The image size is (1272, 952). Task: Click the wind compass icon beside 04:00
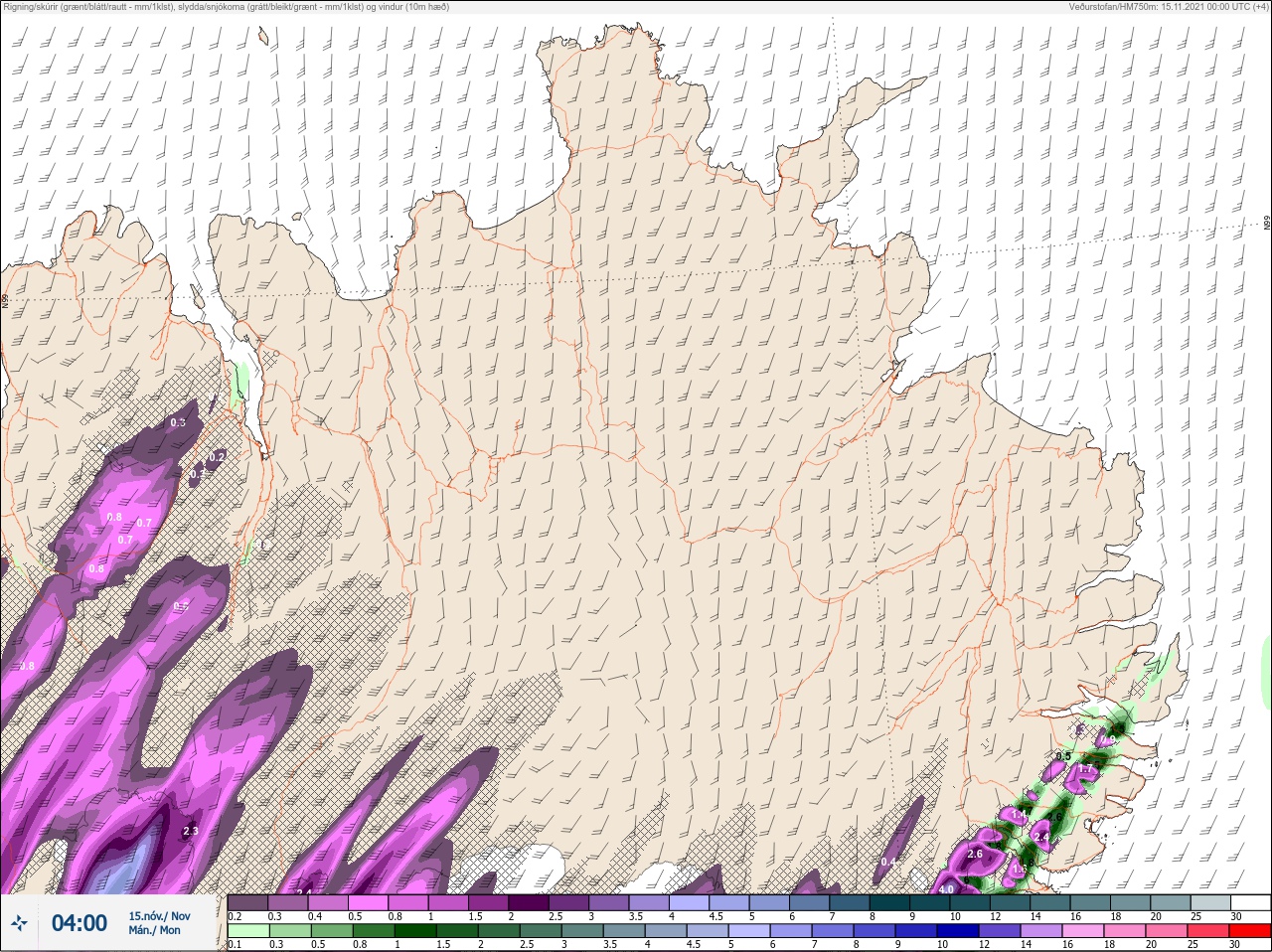click(19, 923)
